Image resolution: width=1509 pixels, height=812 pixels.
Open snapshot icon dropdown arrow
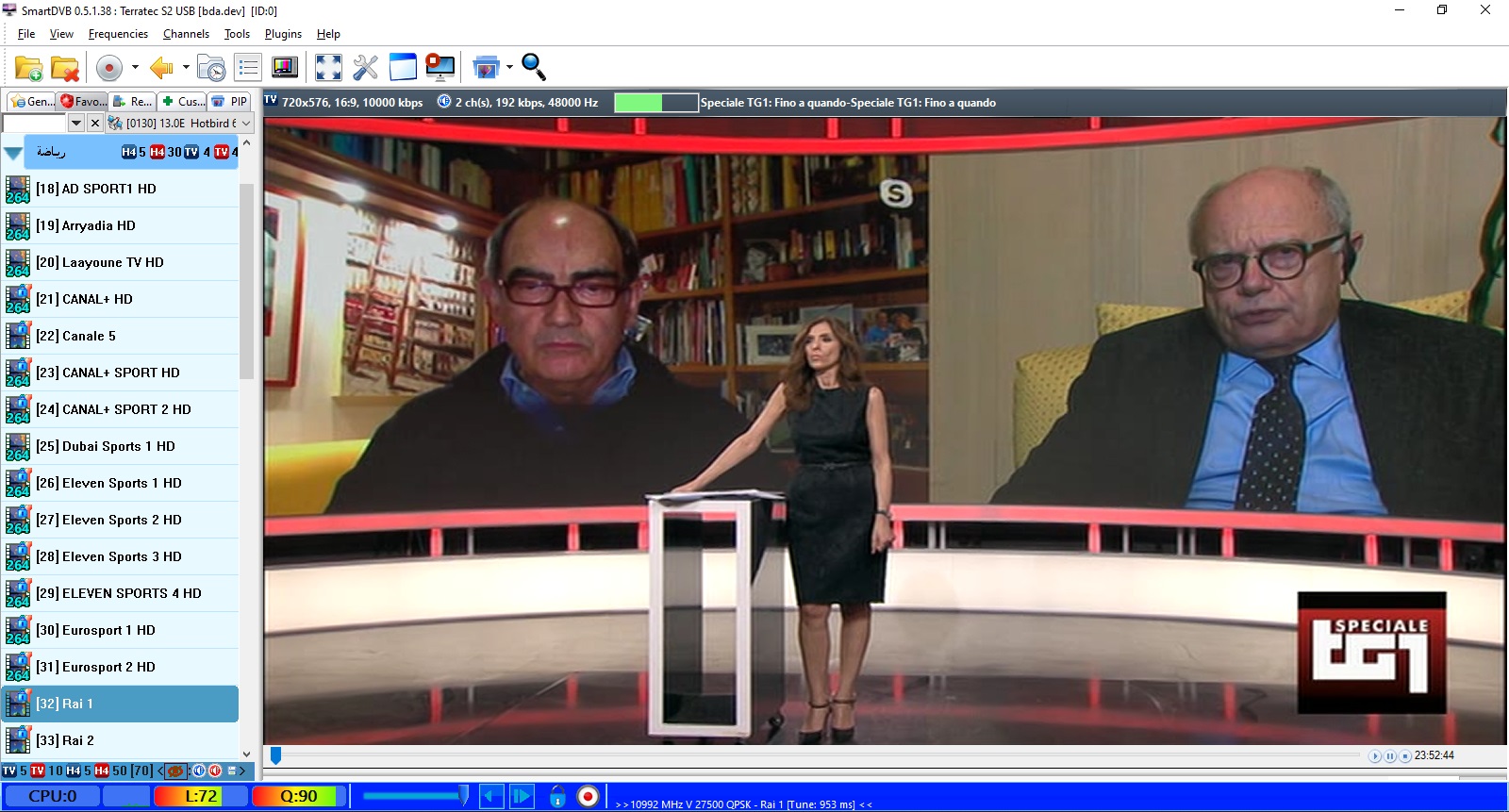pos(509,68)
